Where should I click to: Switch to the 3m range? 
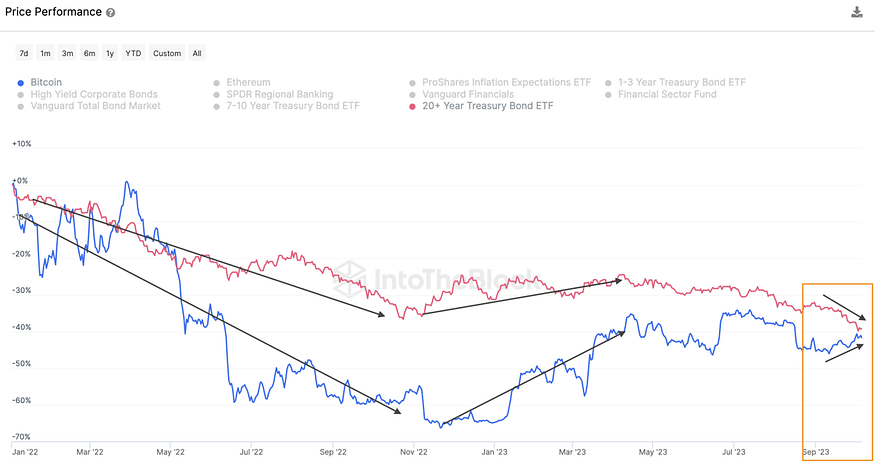[68, 53]
